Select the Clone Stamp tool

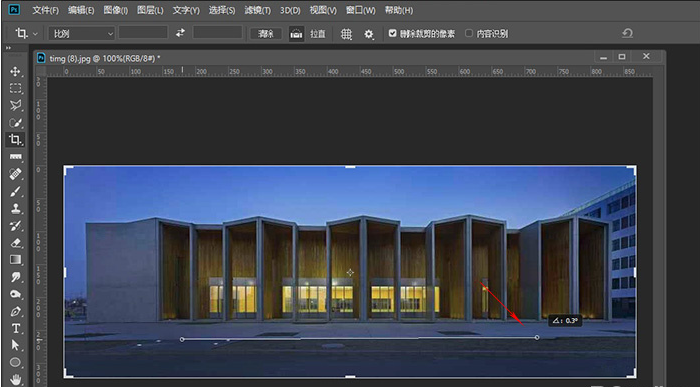16,209
